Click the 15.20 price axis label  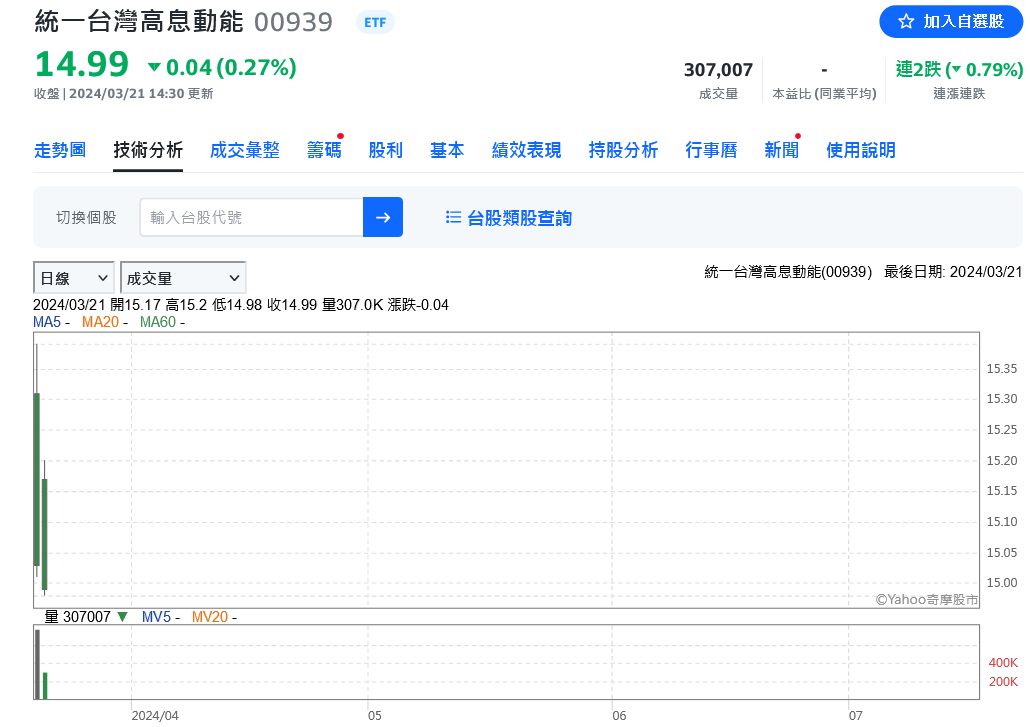[1002, 460]
